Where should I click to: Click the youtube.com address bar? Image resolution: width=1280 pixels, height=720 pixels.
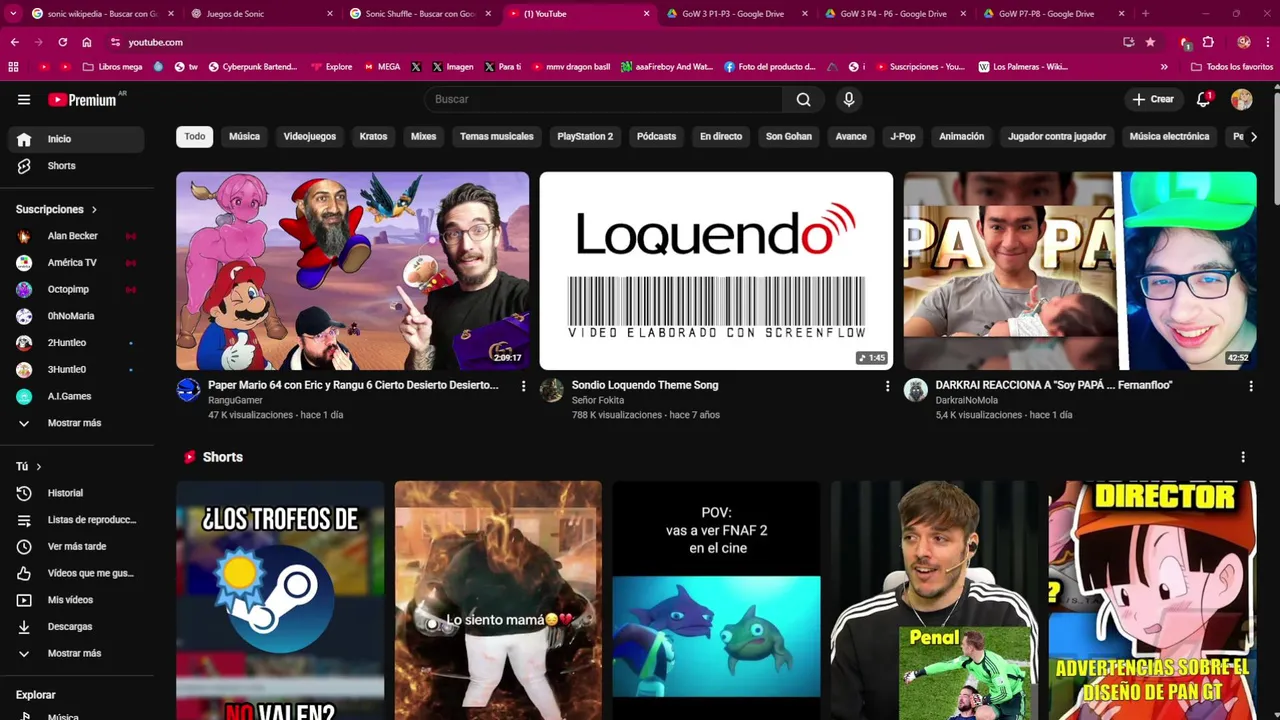[610, 42]
